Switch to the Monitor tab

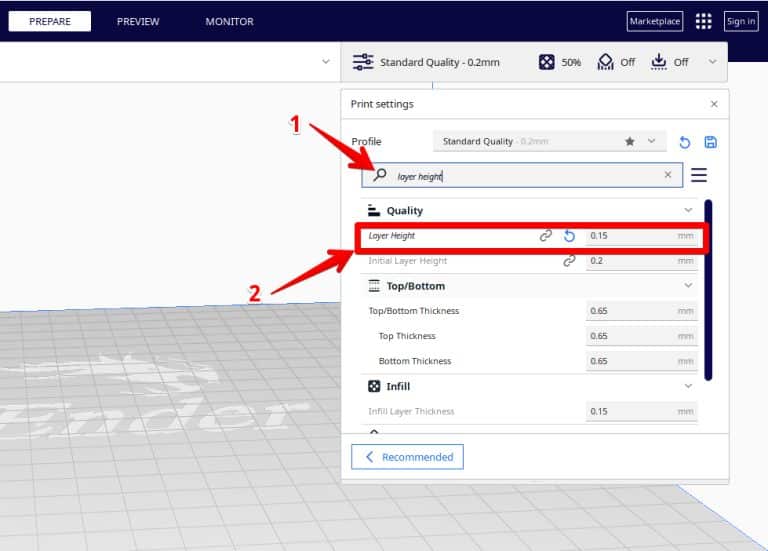[229, 21]
